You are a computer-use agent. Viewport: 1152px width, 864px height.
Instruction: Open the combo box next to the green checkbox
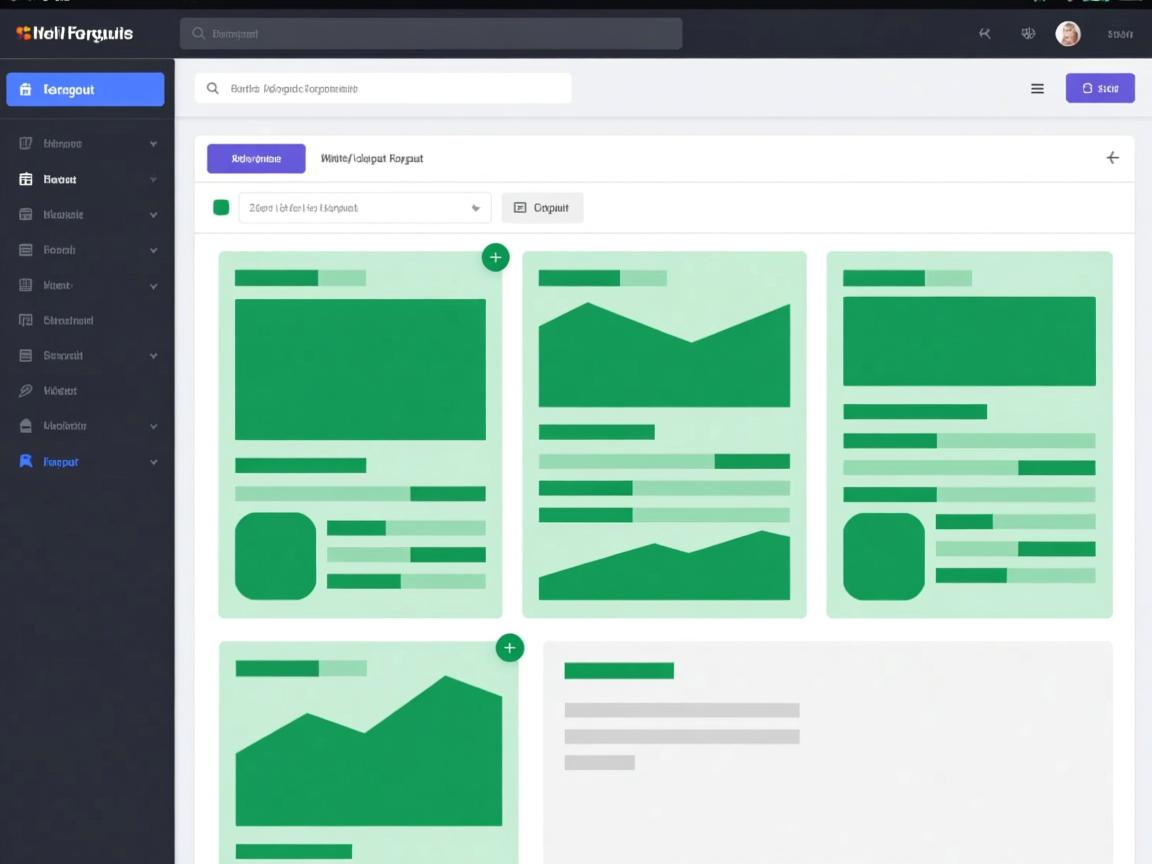point(364,208)
